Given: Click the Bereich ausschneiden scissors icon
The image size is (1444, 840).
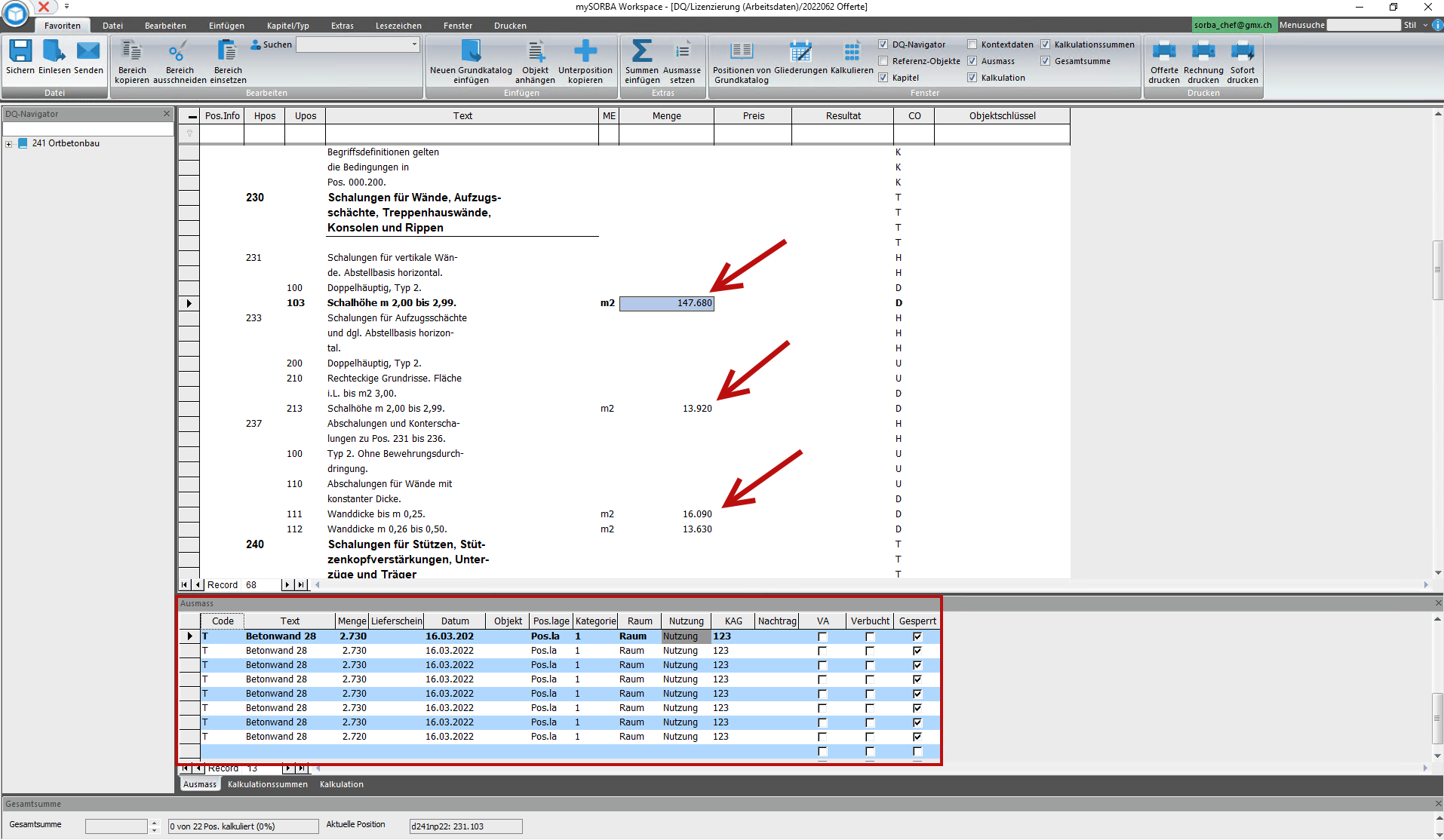Looking at the screenshot, I should 179,51.
